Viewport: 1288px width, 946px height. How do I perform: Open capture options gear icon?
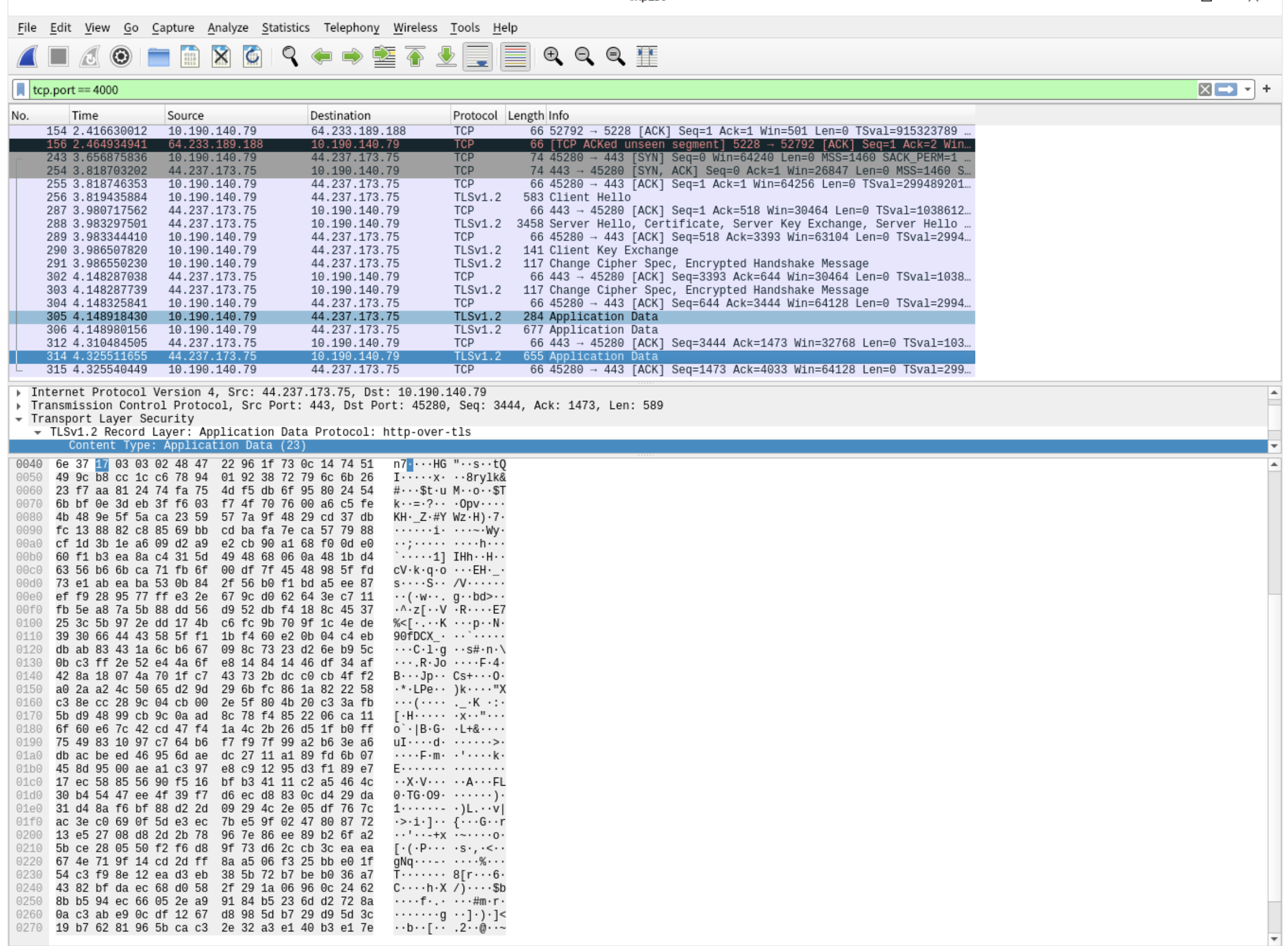click(x=121, y=57)
